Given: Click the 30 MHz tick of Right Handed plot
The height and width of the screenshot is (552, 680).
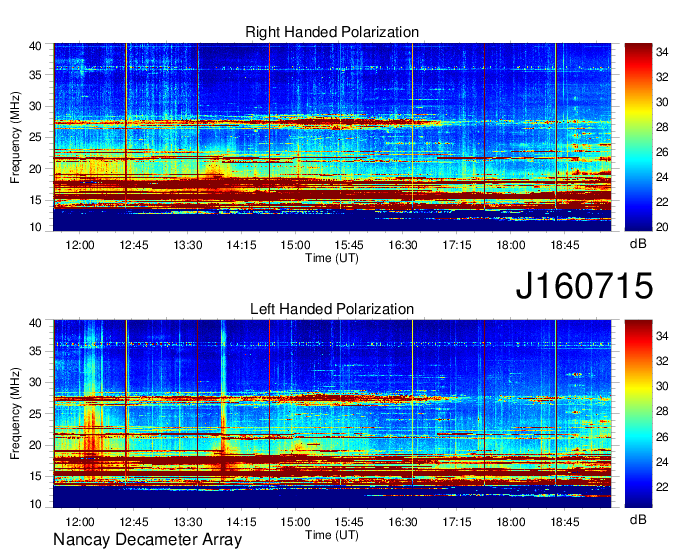Looking at the screenshot, I should [x=35, y=106].
